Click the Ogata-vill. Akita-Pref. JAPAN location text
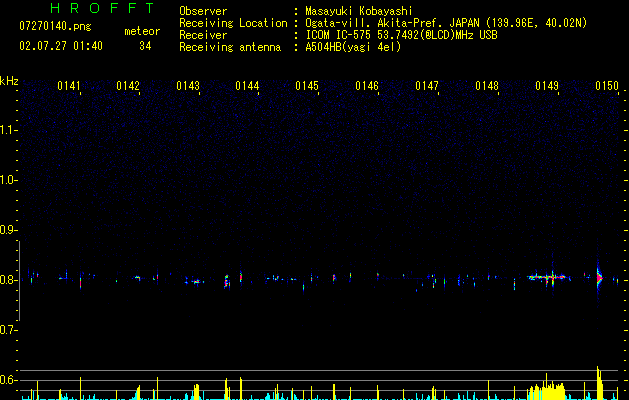The height and width of the screenshot is (400, 629). pos(446,23)
